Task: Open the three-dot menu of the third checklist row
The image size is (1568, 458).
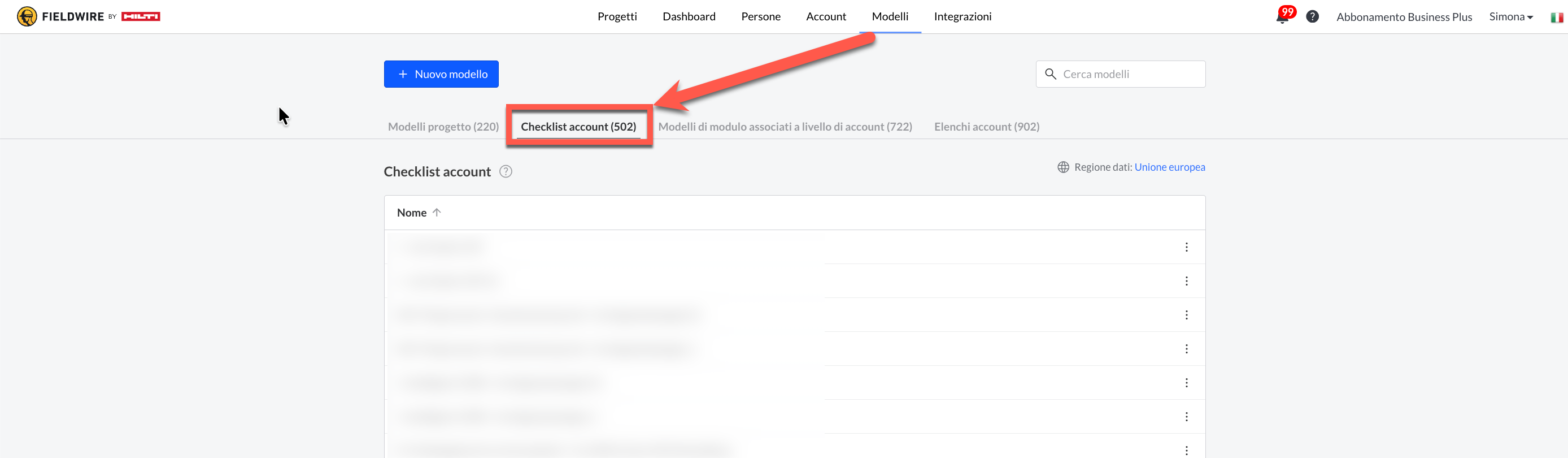Action: click(1186, 315)
